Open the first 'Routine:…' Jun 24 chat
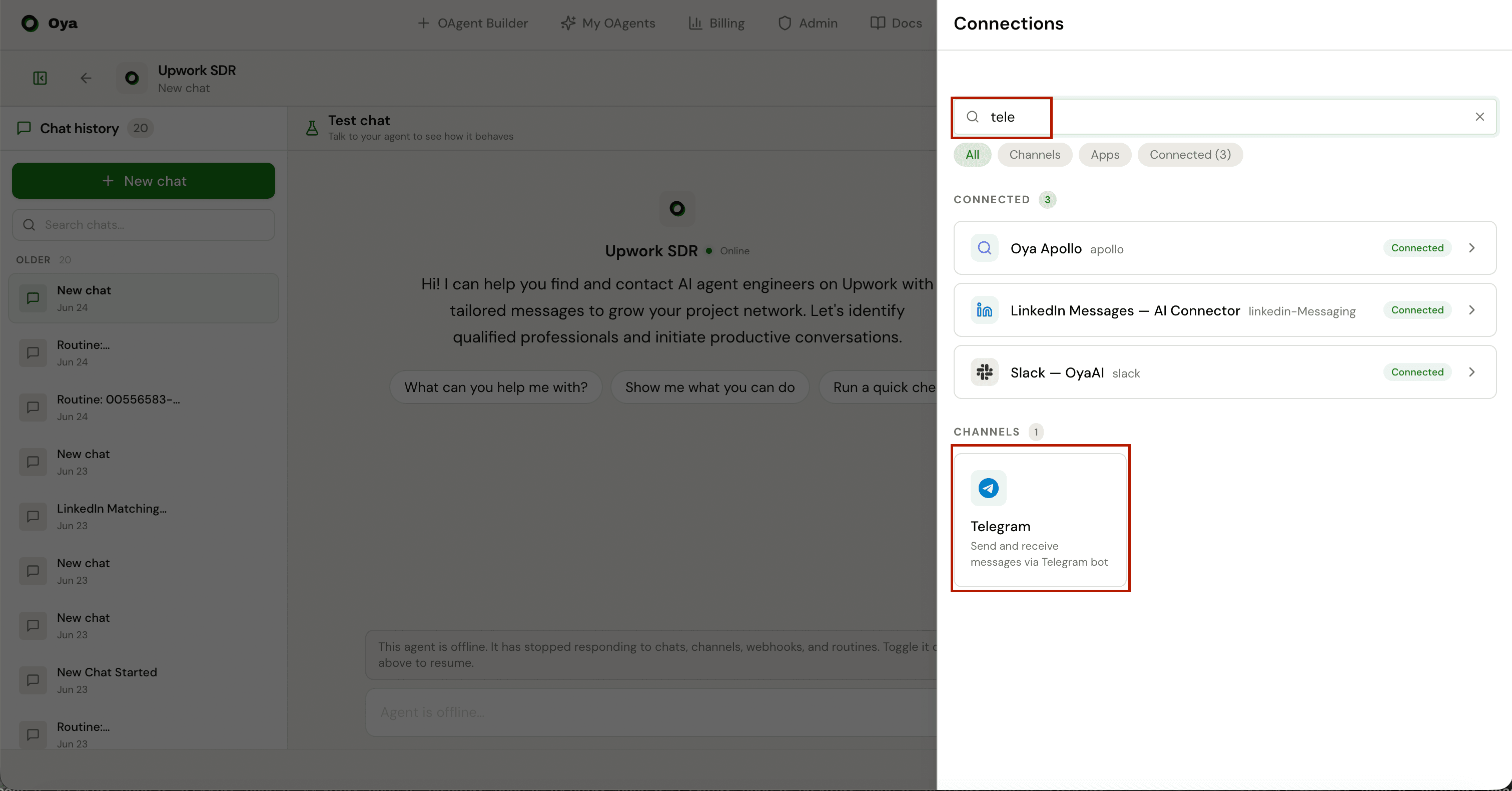 (x=143, y=353)
